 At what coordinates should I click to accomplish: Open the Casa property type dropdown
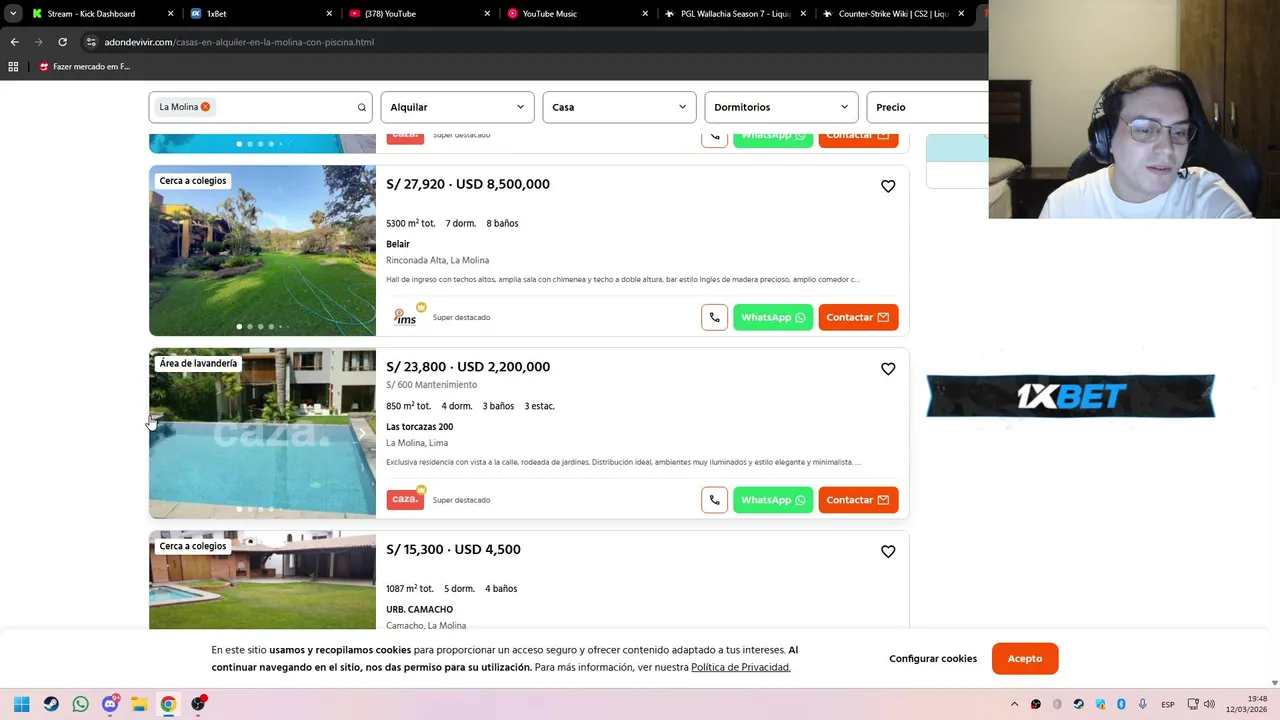click(x=619, y=107)
